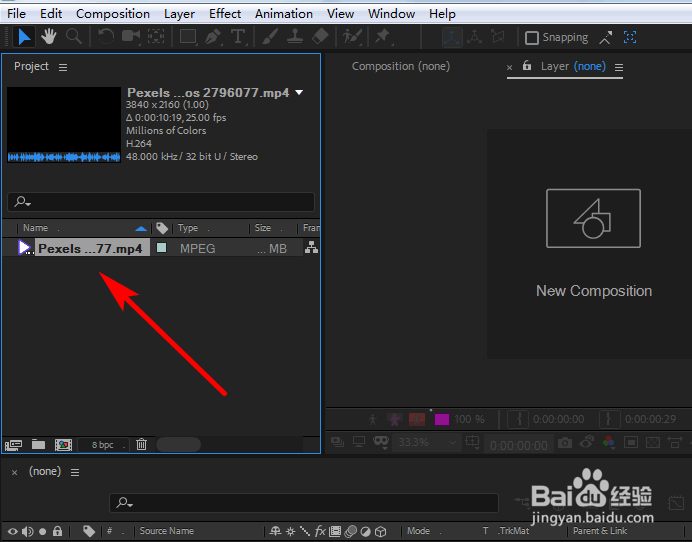Select the Hand tool

[x=49, y=37]
